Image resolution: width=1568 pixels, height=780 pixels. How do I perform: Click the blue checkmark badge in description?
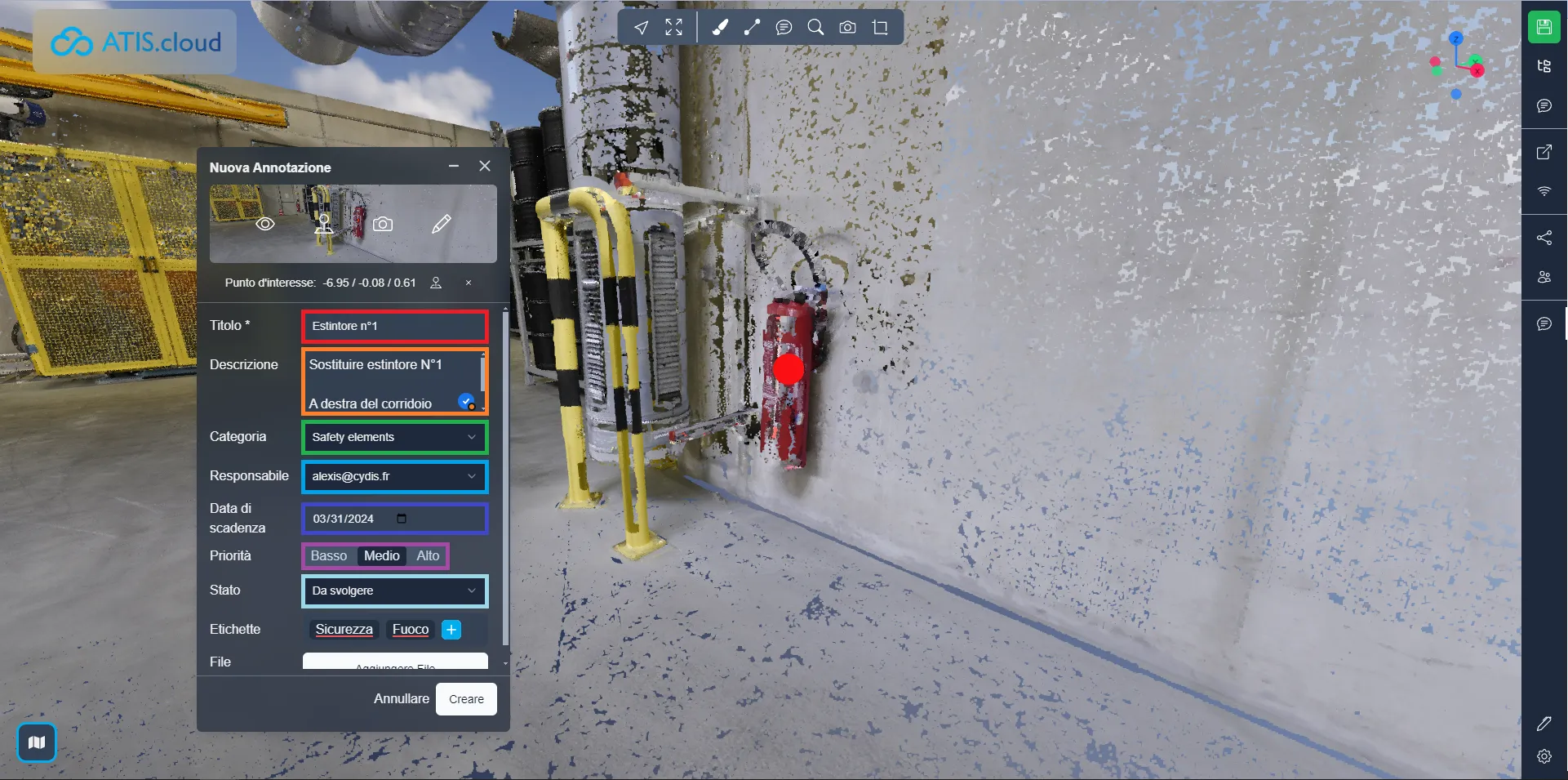click(466, 401)
